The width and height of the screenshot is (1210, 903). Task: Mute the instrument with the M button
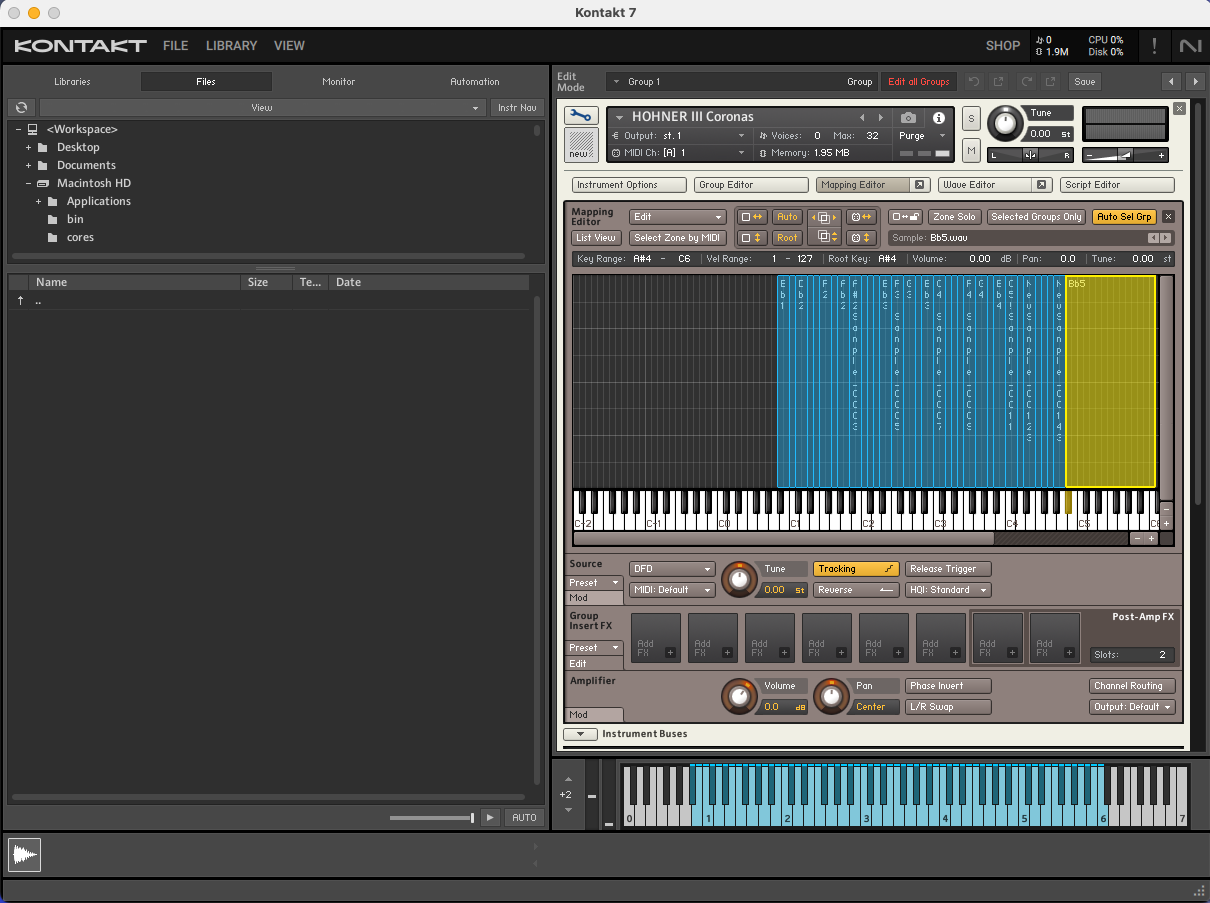[971, 150]
